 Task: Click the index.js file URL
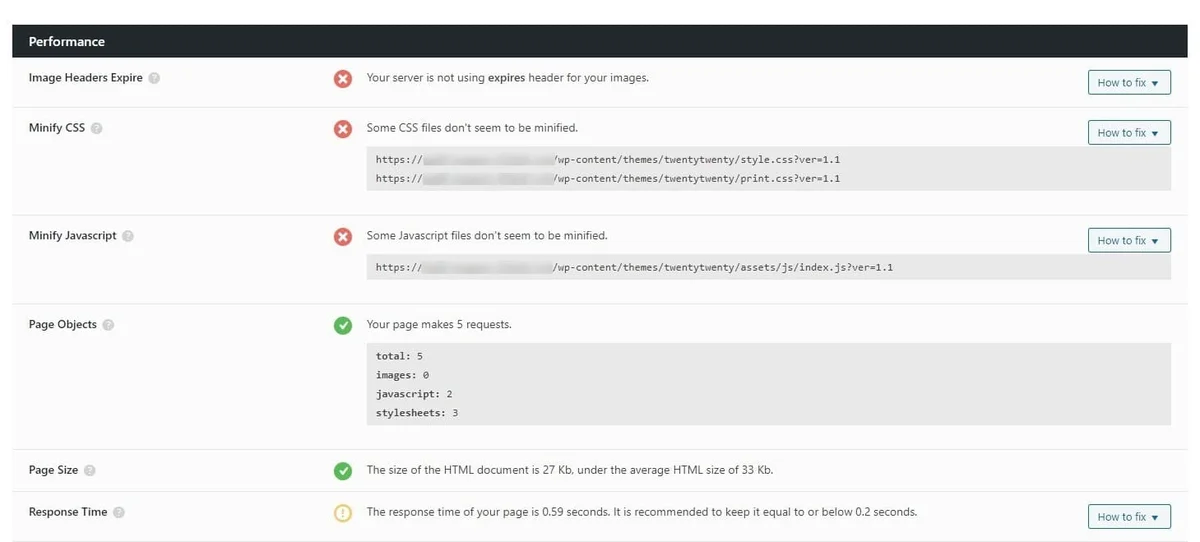634,267
